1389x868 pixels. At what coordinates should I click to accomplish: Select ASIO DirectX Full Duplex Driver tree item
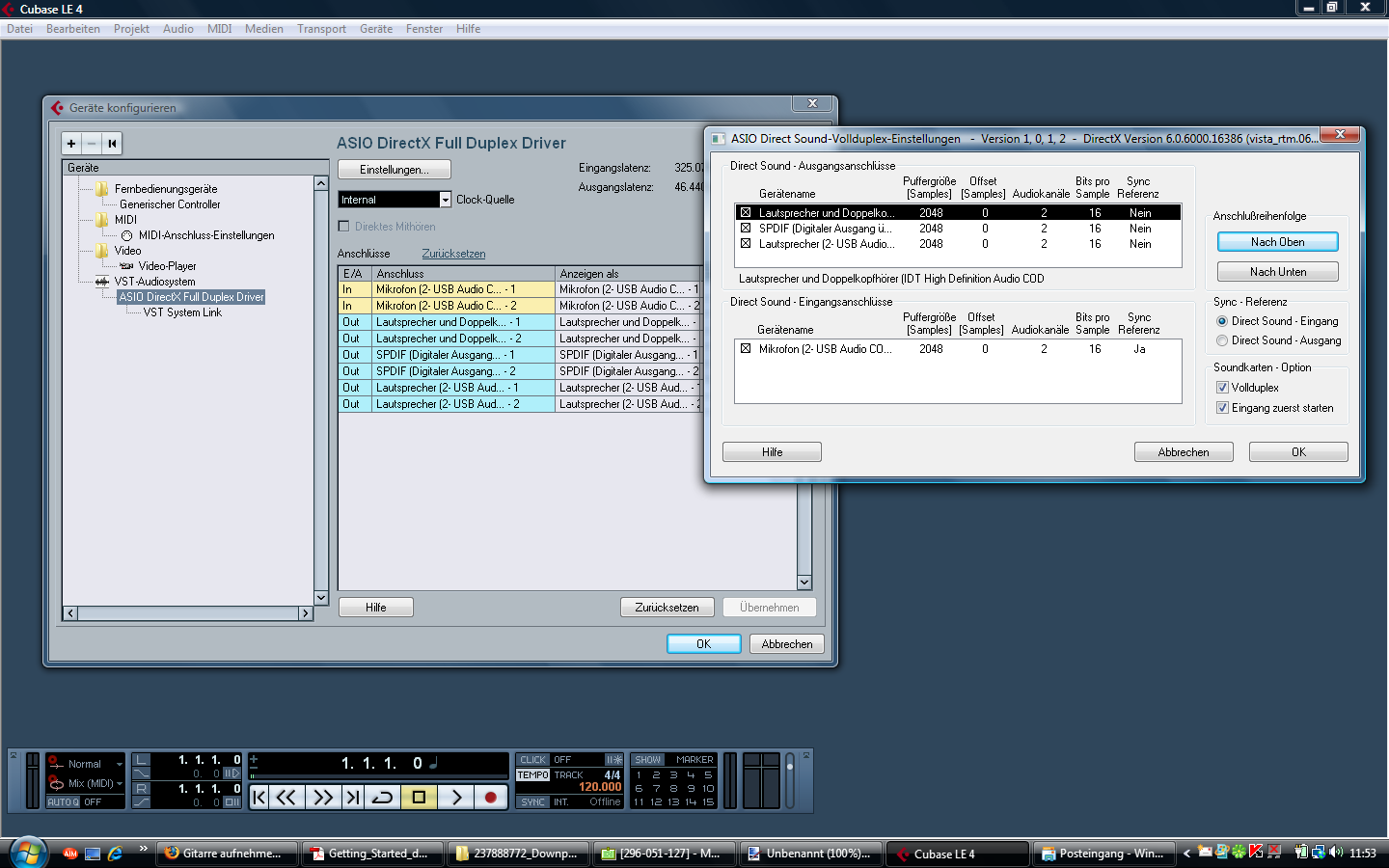click(191, 297)
